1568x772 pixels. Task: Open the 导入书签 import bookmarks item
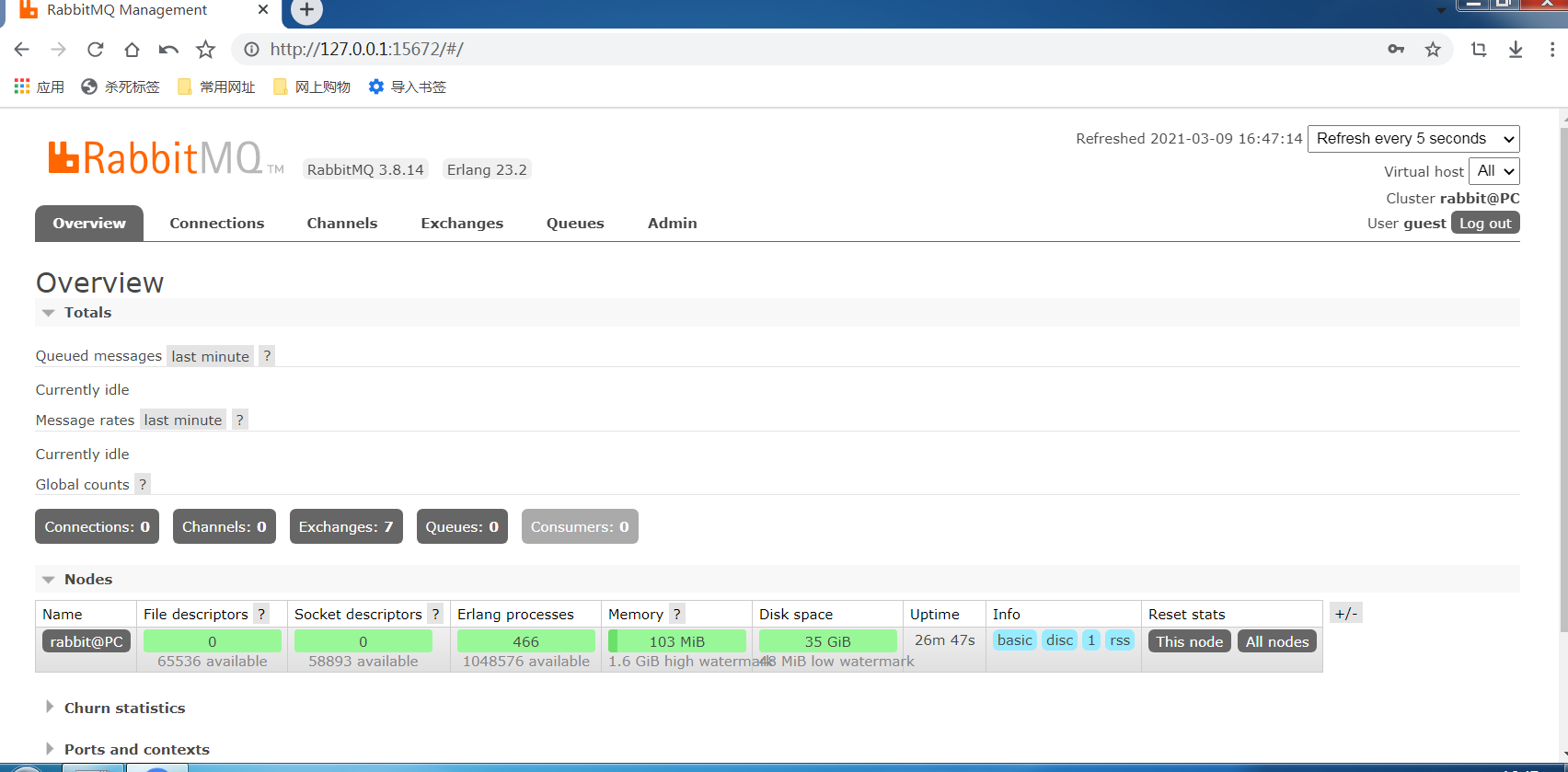408,86
